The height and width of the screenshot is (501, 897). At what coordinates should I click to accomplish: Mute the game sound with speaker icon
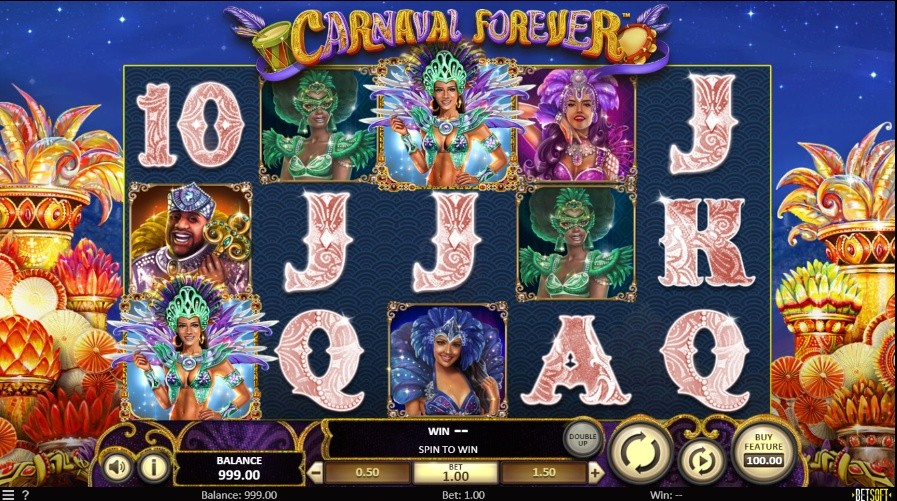coord(117,467)
